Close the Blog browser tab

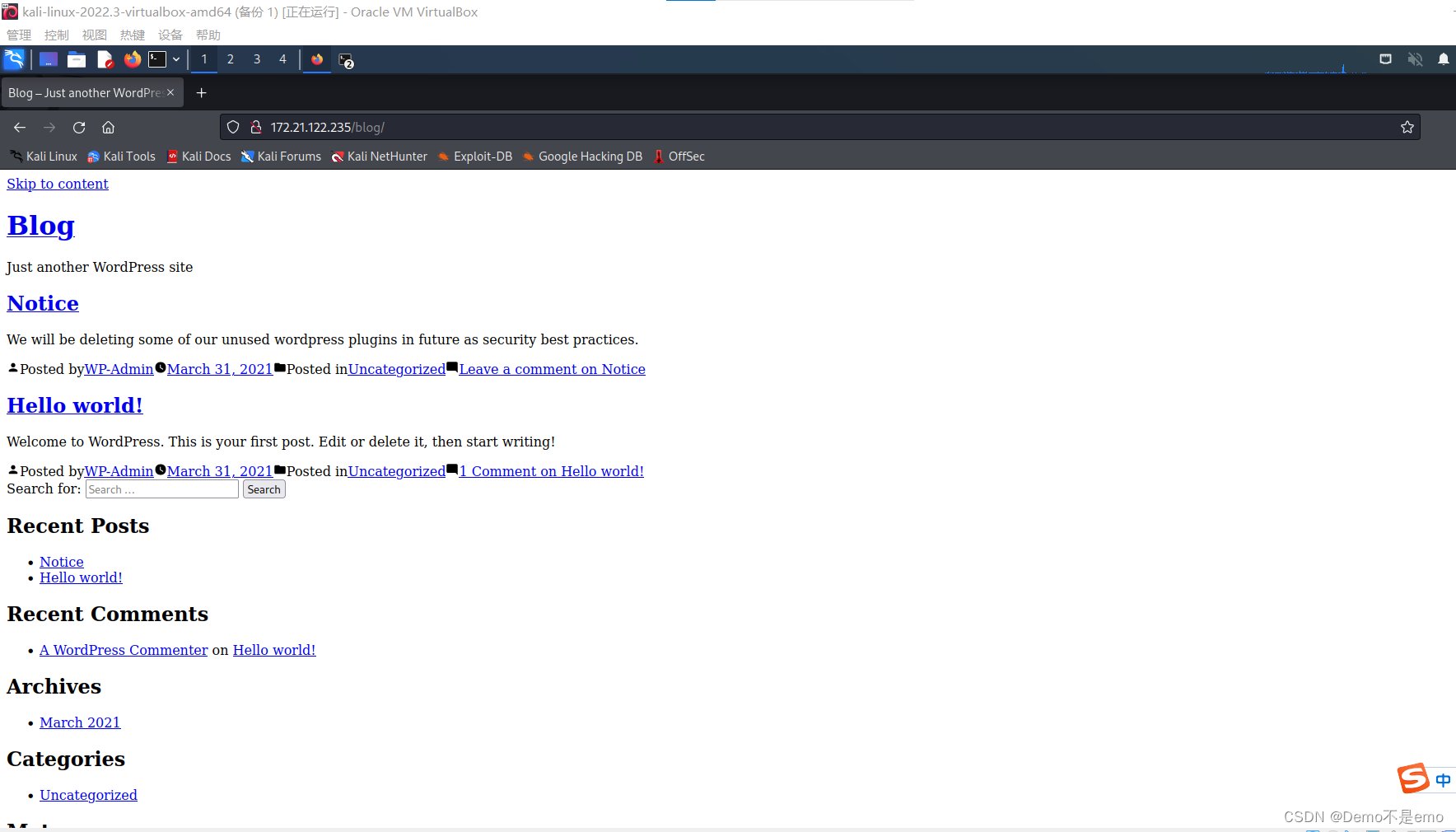[170, 92]
